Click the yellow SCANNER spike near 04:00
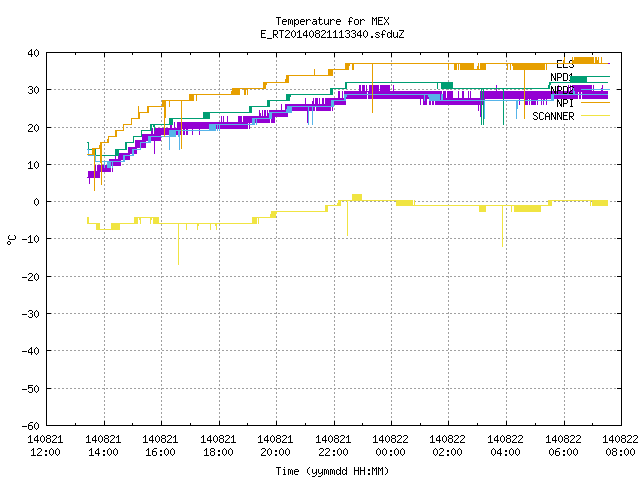 tap(502, 227)
